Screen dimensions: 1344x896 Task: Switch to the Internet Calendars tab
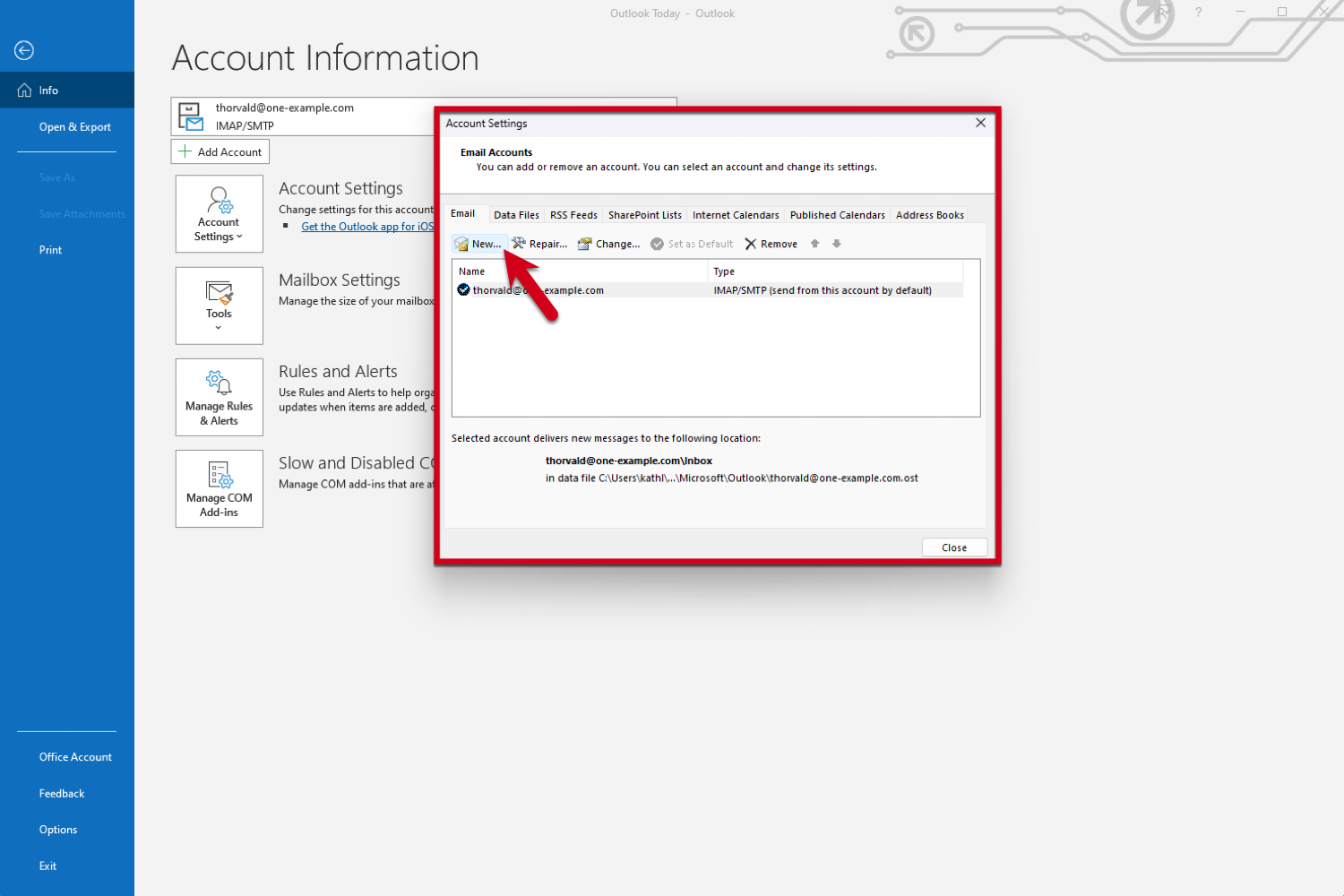[736, 214]
